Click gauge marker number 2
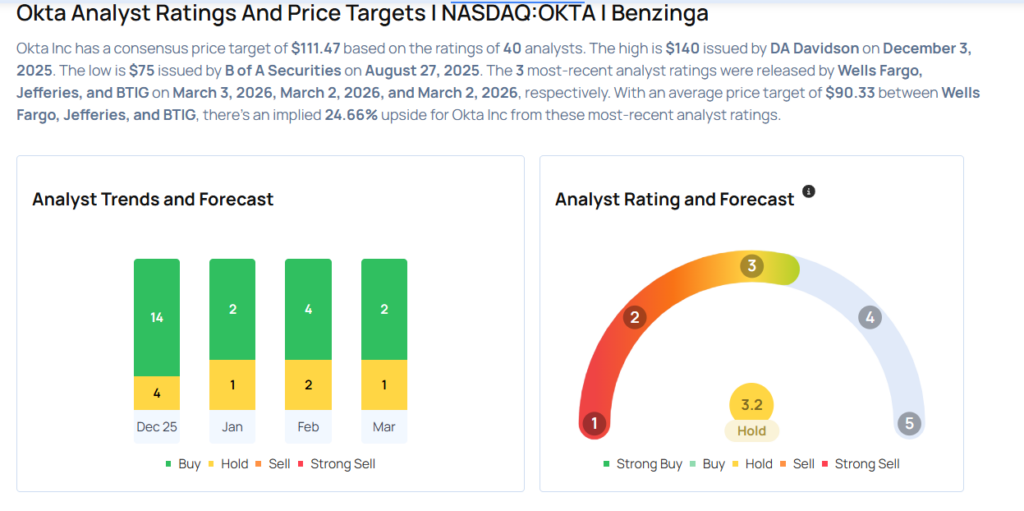1024x511 pixels. [x=633, y=318]
